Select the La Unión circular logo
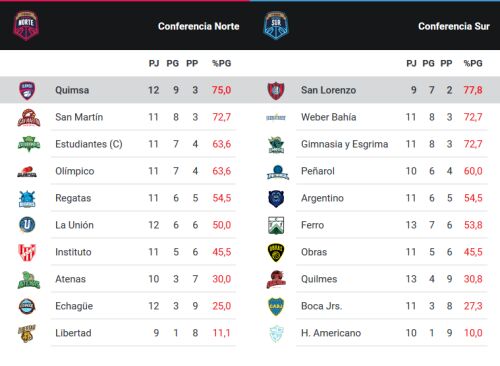The height and width of the screenshot is (366, 500). (x=27, y=225)
